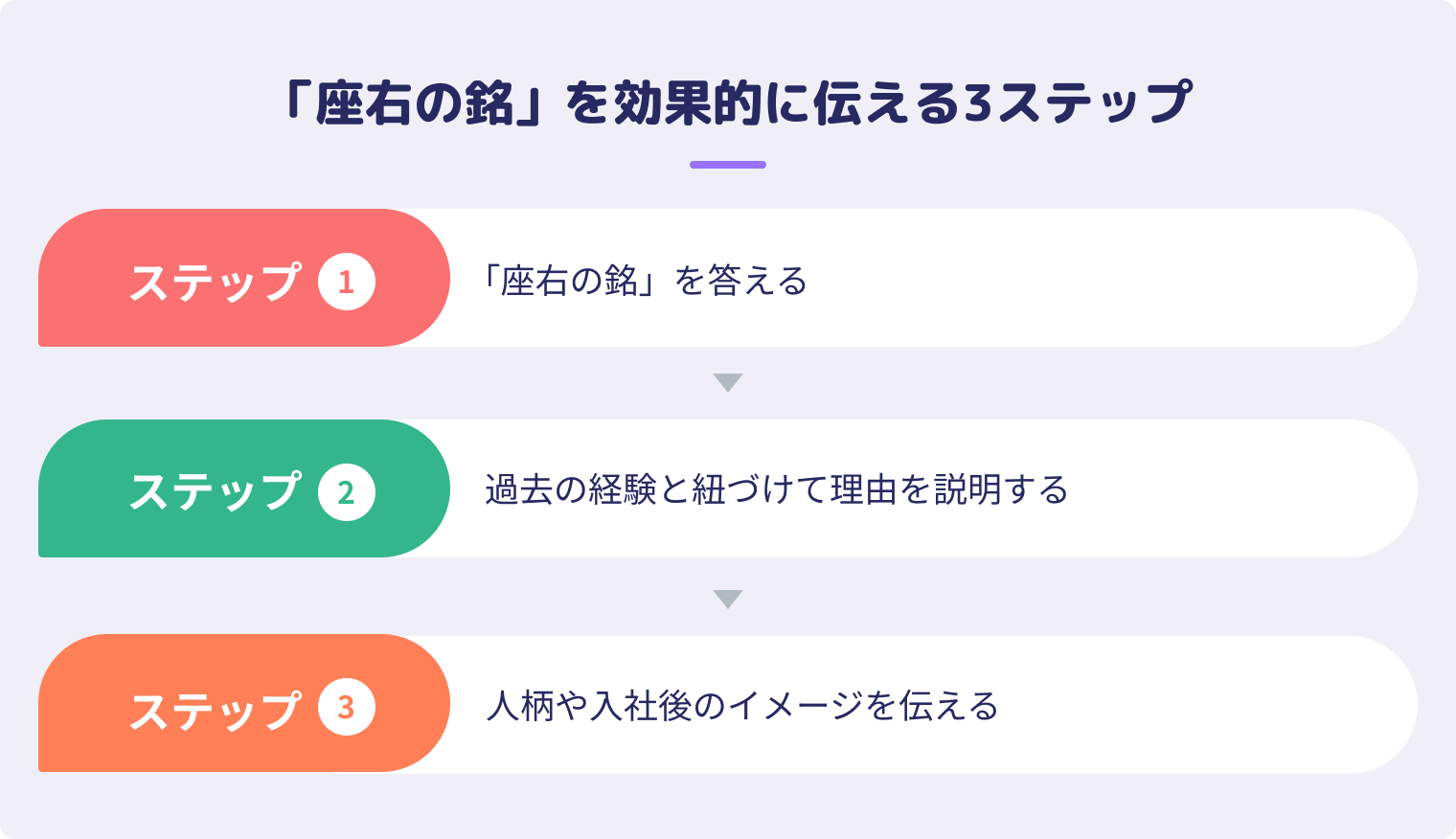
Task: Click the down arrow above step 3
Action: pos(728,599)
